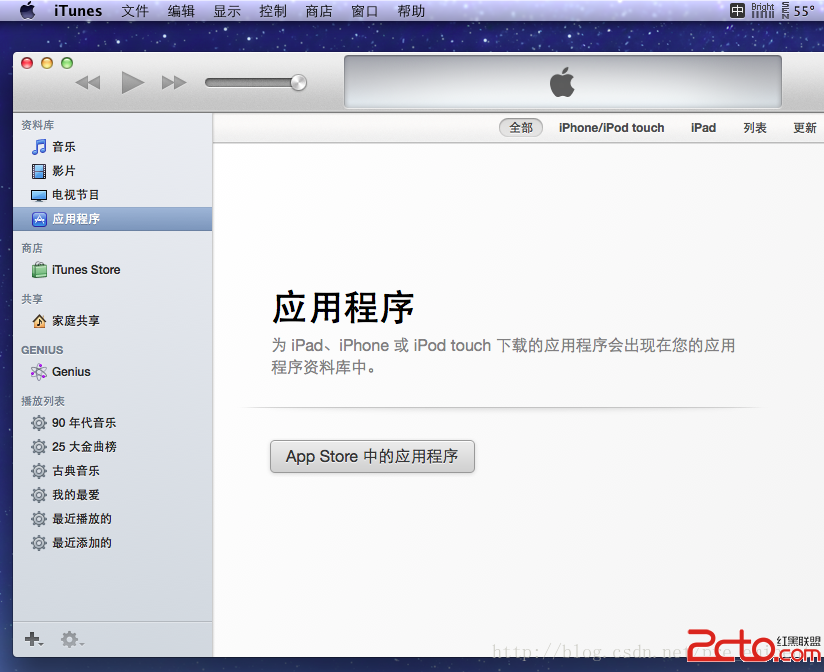The image size is (824, 672).
Task: Open the Music library icon
Action: pos(39,147)
